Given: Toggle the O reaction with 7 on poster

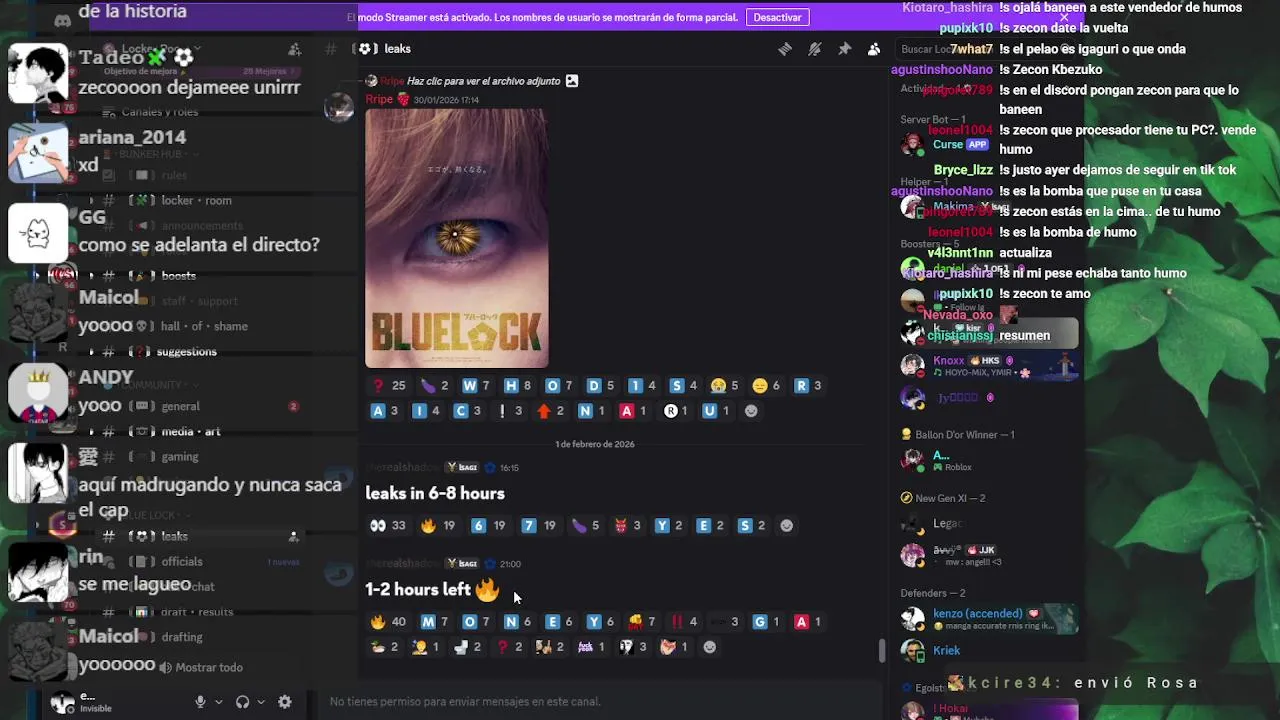Looking at the screenshot, I should [x=559, y=386].
